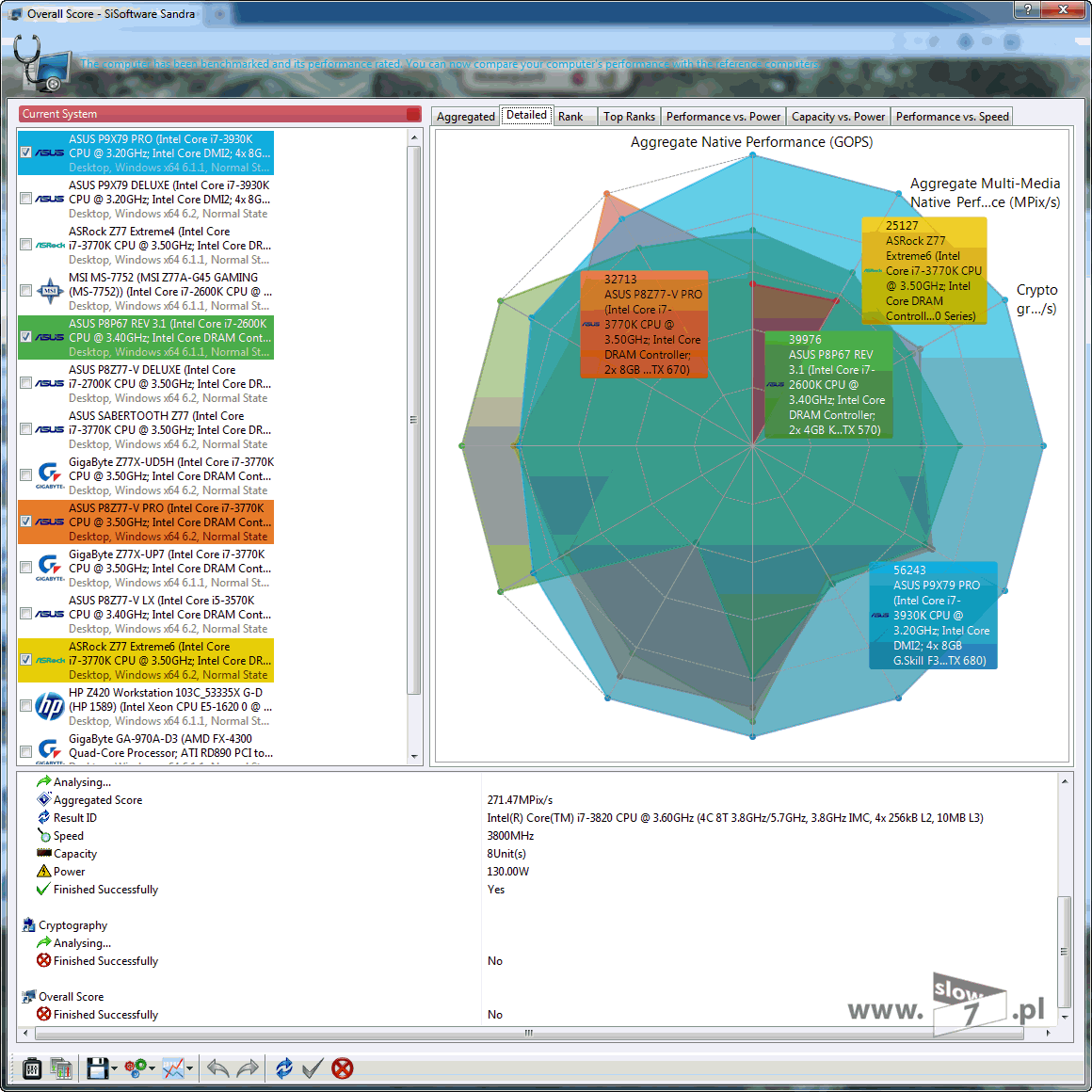The width and height of the screenshot is (1092, 1092).
Task: Uncheck the ASUS P8Z77-V PRO checkbox
Action: tap(25, 522)
